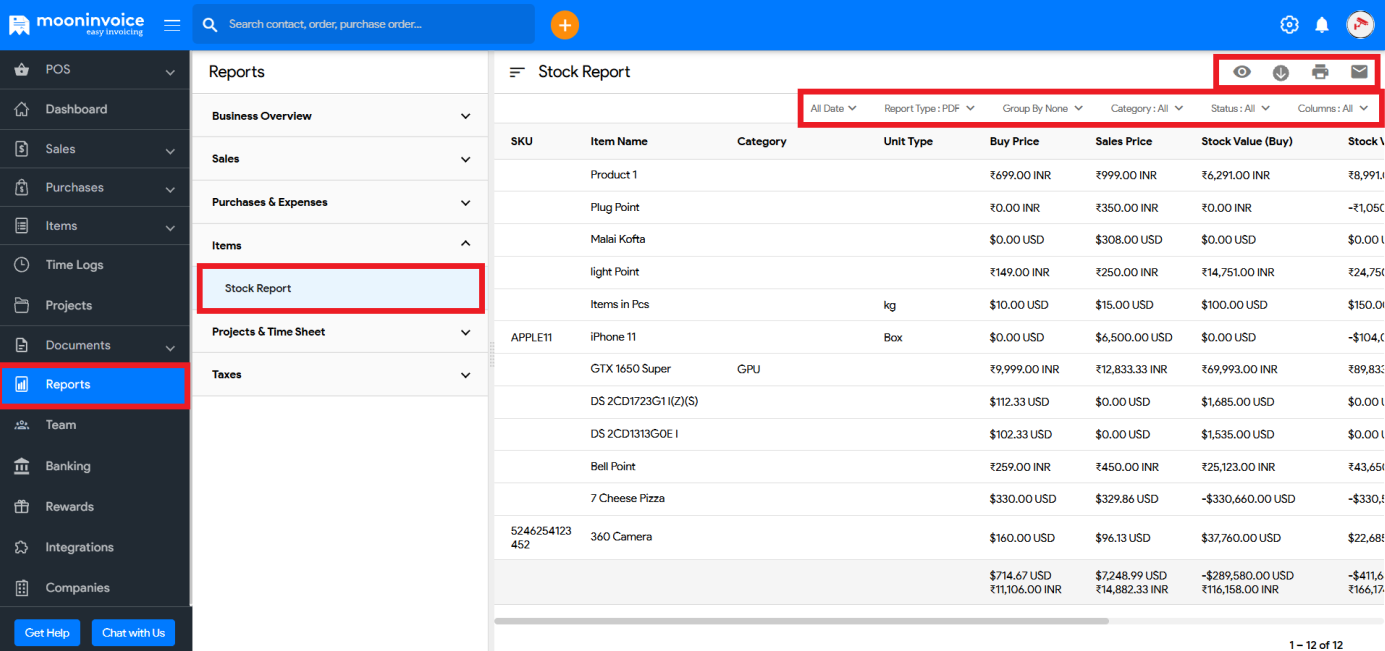Open the Group By None dropdown

1042,108
